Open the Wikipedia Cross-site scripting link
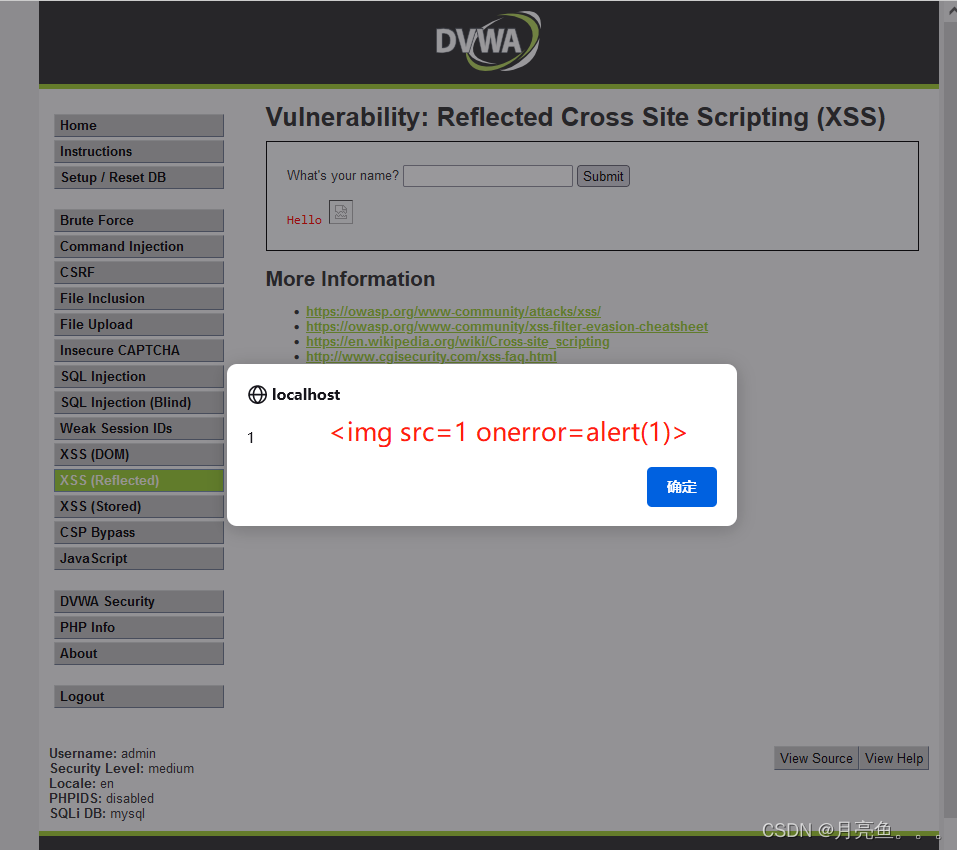957x850 pixels. pos(458,342)
